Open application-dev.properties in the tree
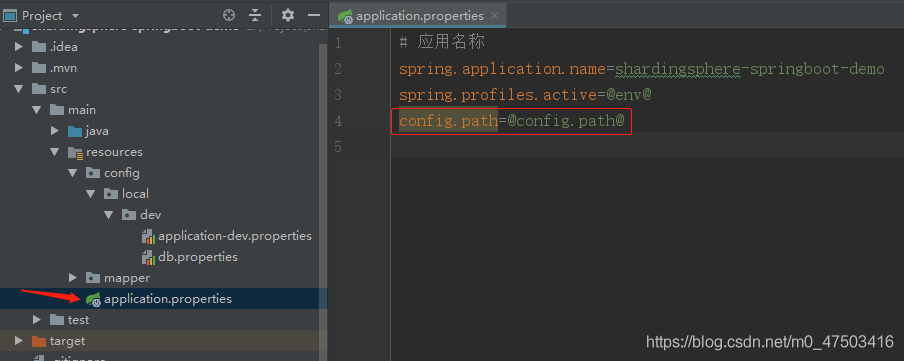Screen dimensions: 904x361 (235, 236)
